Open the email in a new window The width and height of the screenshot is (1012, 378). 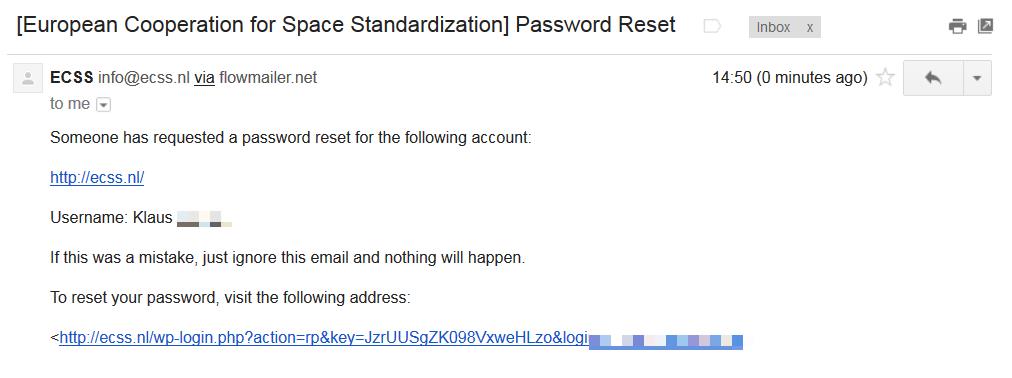[x=985, y=26]
